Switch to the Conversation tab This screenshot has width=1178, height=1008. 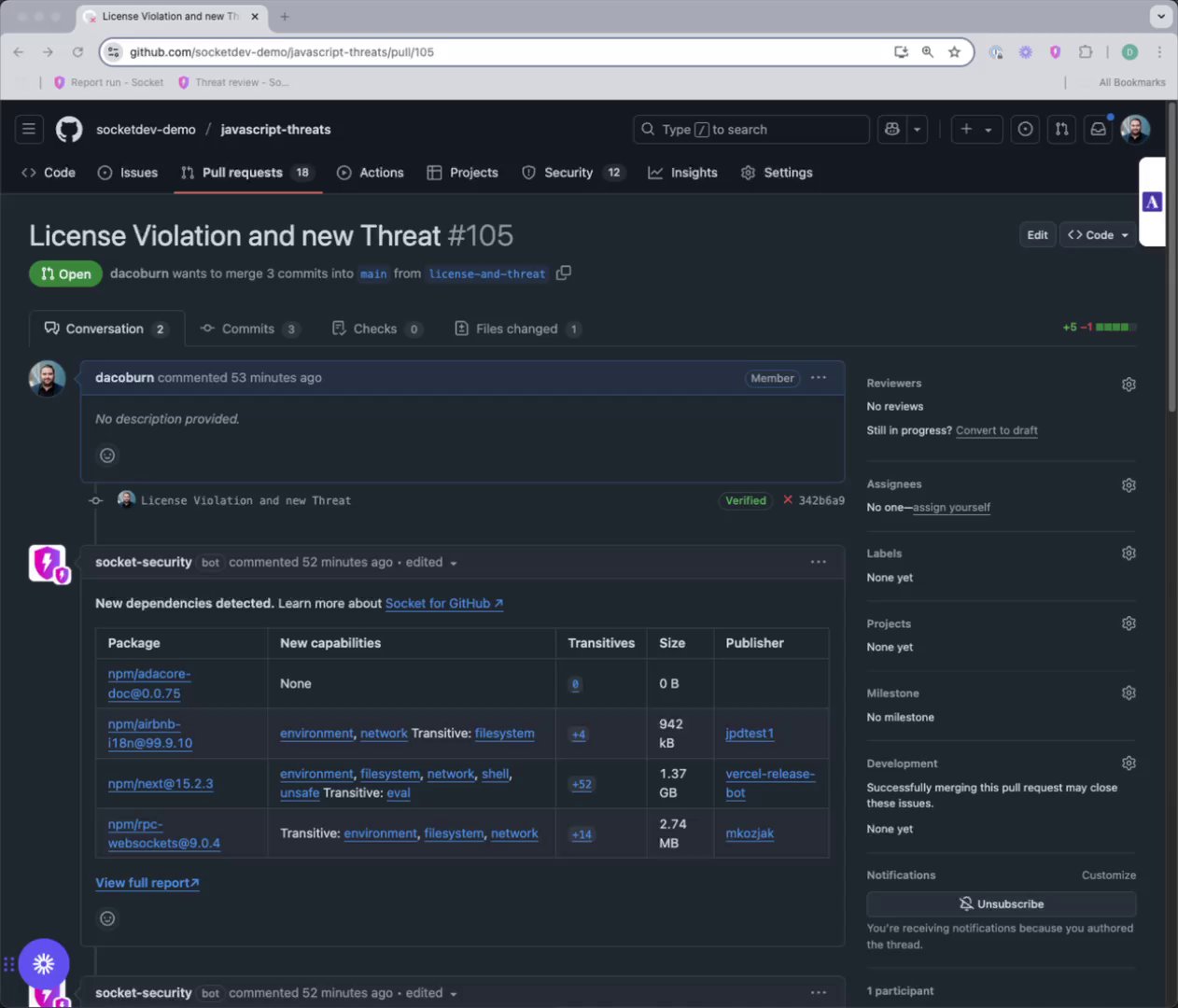(106, 329)
